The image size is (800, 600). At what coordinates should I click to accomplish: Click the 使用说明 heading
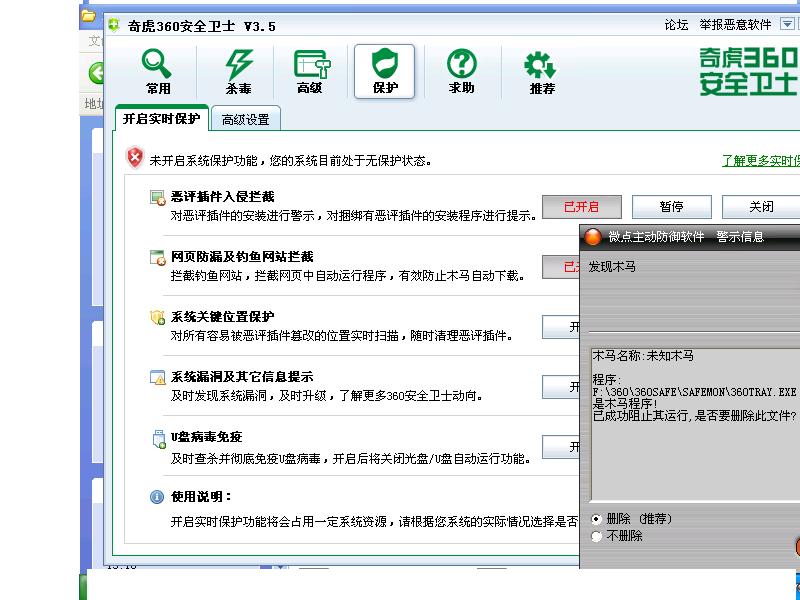pyautogui.click(x=201, y=496)
